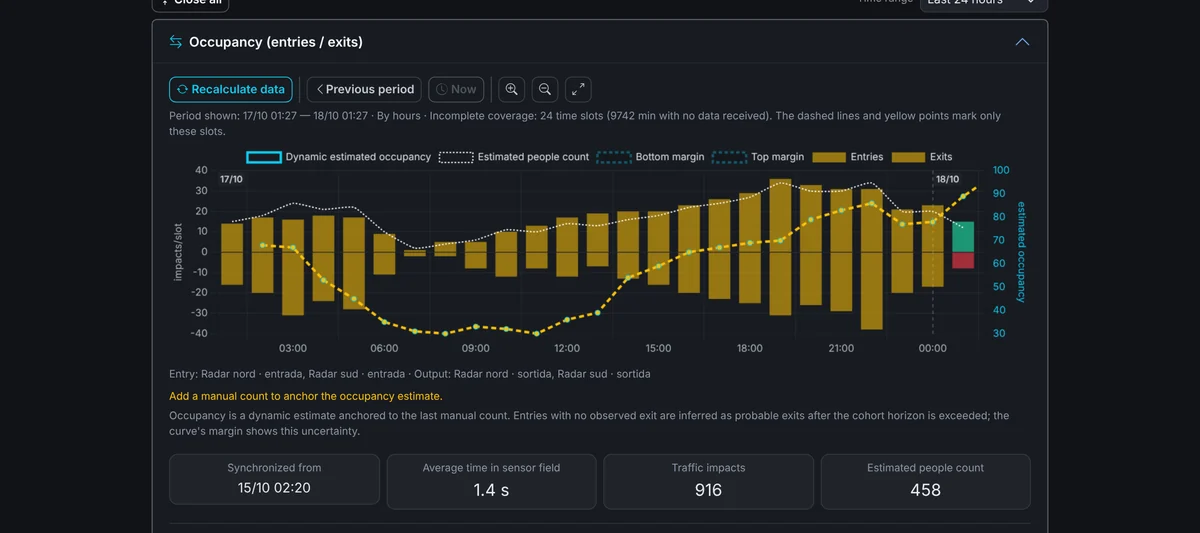
Task: Click the 'Period shown' coverage info text
Action: click(x=585, y=123)
